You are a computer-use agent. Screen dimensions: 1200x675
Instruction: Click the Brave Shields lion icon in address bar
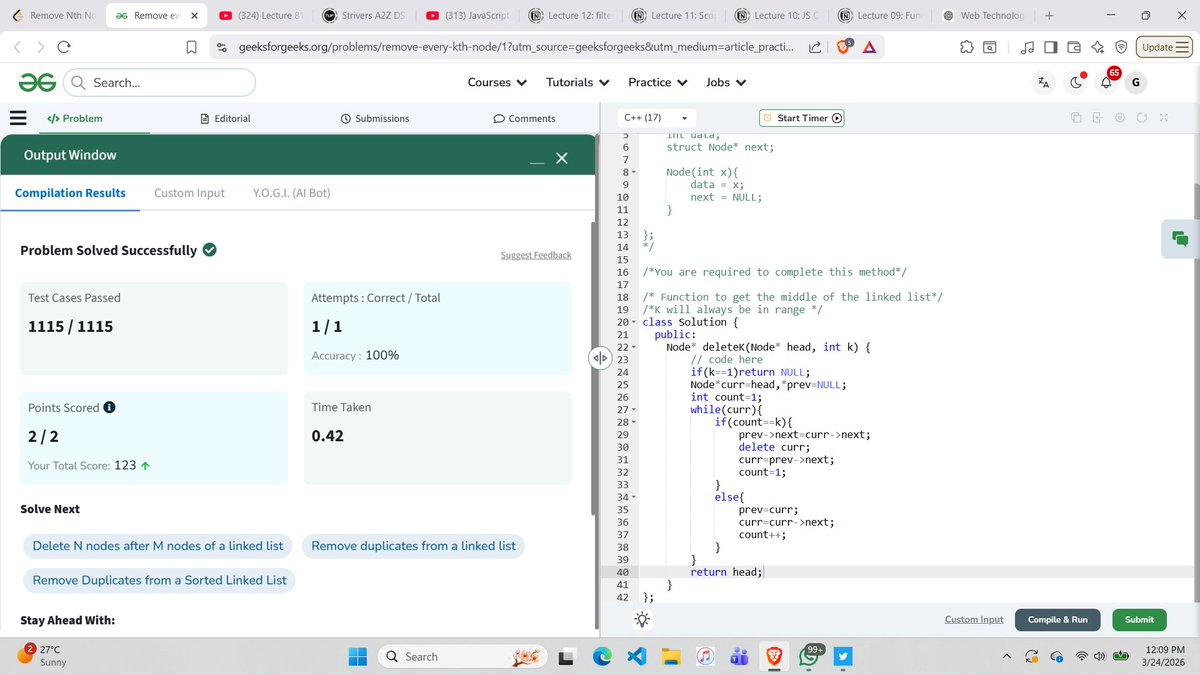845,47
